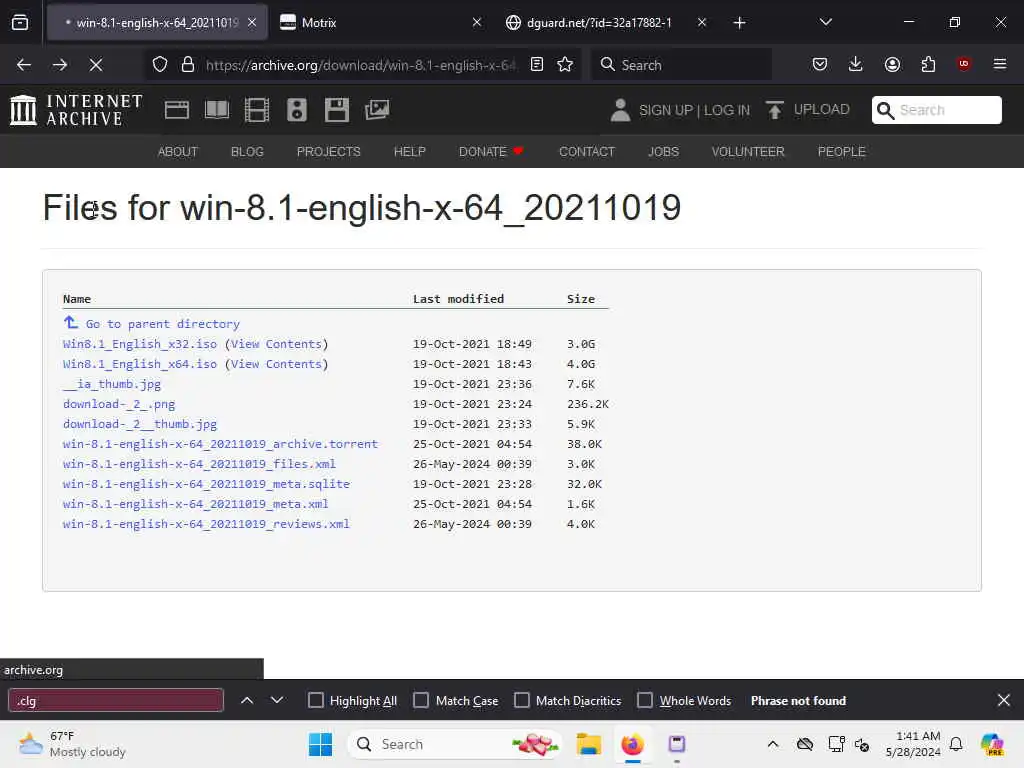This screenshot has width=1024, height=768.
Task: Open the Windows Start button
Action: (320, 744)
